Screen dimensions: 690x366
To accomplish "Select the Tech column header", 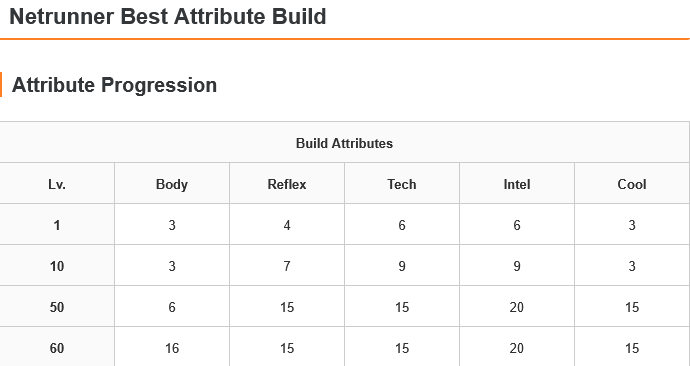I will coord(402,184).
